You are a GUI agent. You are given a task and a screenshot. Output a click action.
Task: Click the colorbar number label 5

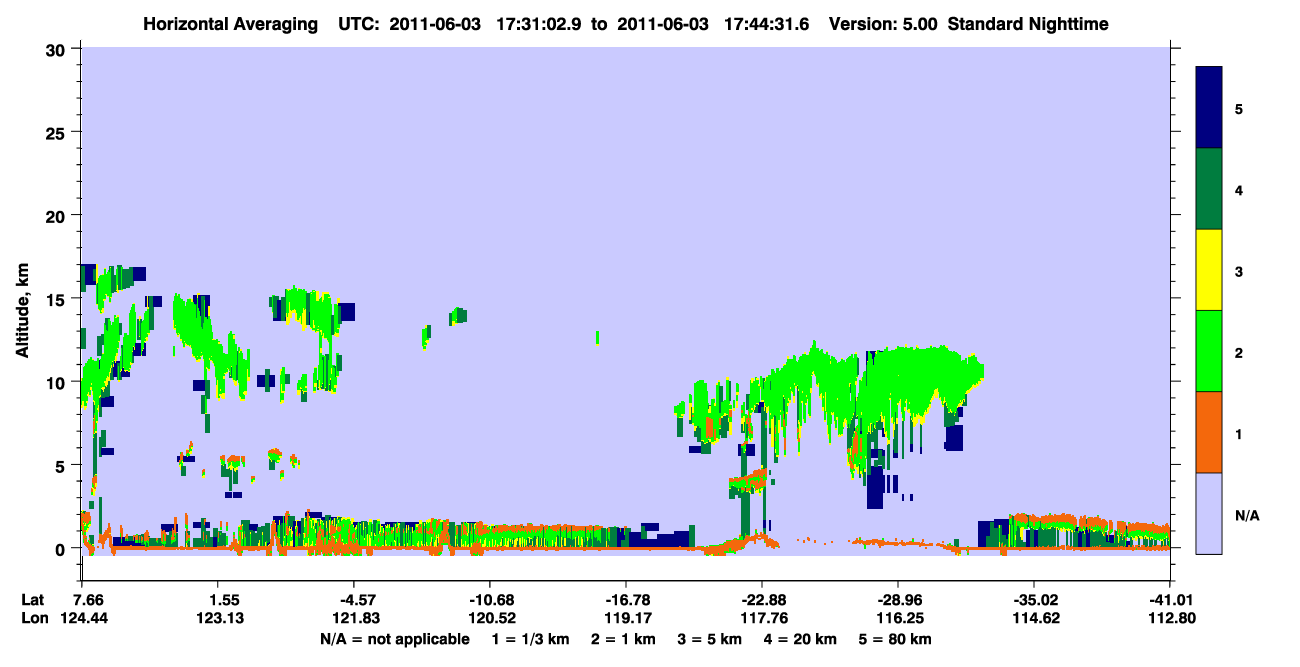tap(1238, 108)
